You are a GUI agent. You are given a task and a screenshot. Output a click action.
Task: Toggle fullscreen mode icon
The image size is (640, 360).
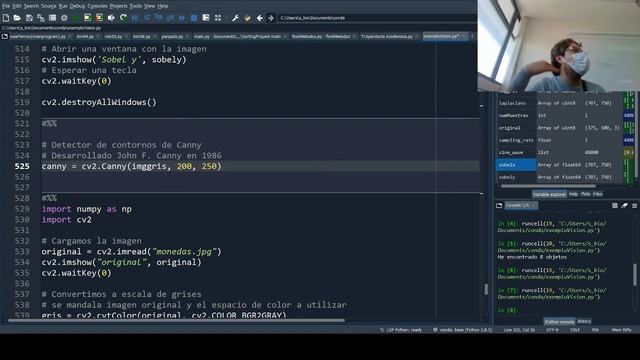[218, 18]
